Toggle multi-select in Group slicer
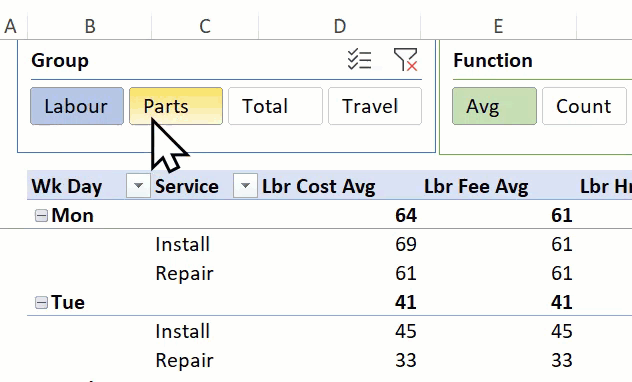 (359, 60)
